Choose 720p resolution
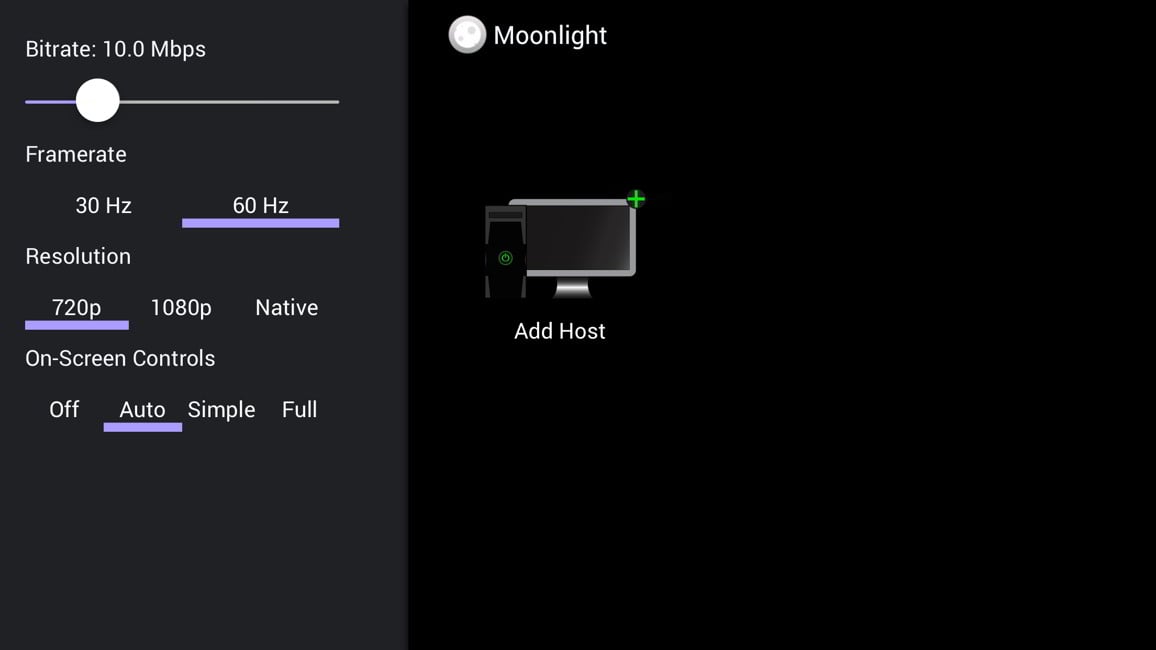1156x650 pixels. click(x=77, y=308)
